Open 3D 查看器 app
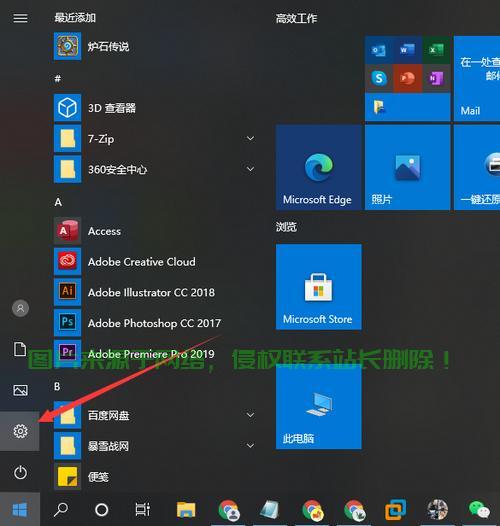500x526 pixels. pos(154,108)
